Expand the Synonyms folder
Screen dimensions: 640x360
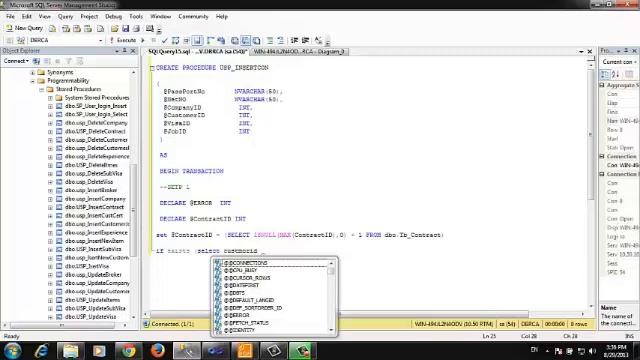coord(33,73)
